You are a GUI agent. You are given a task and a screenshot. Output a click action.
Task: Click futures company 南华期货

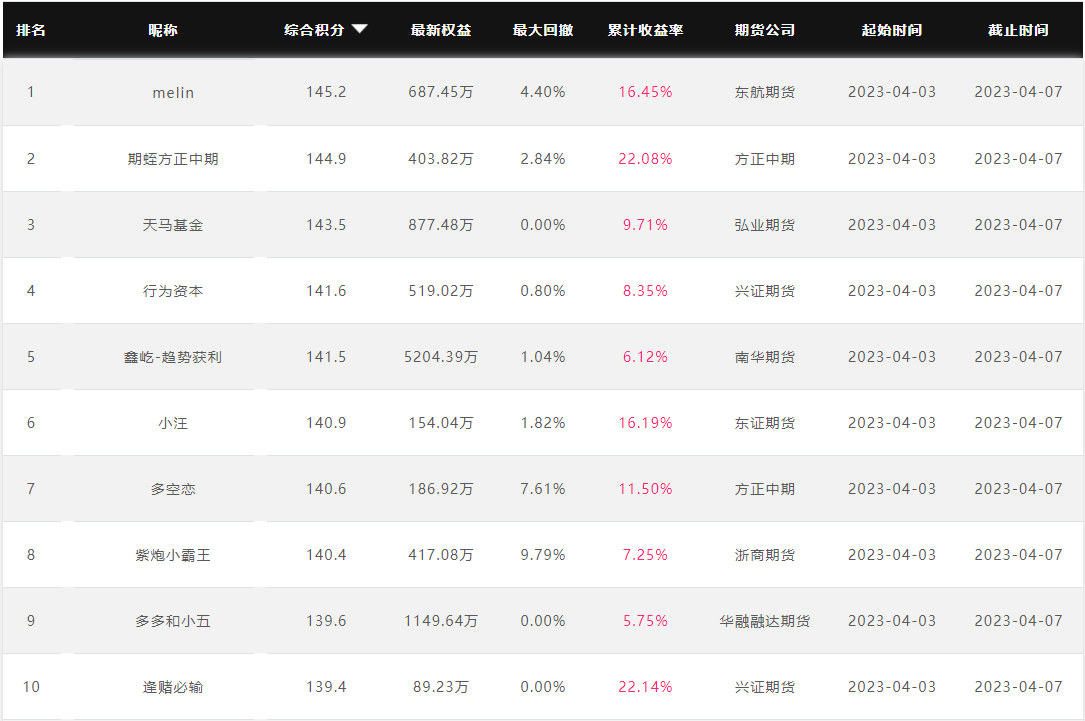click(765, 357)
